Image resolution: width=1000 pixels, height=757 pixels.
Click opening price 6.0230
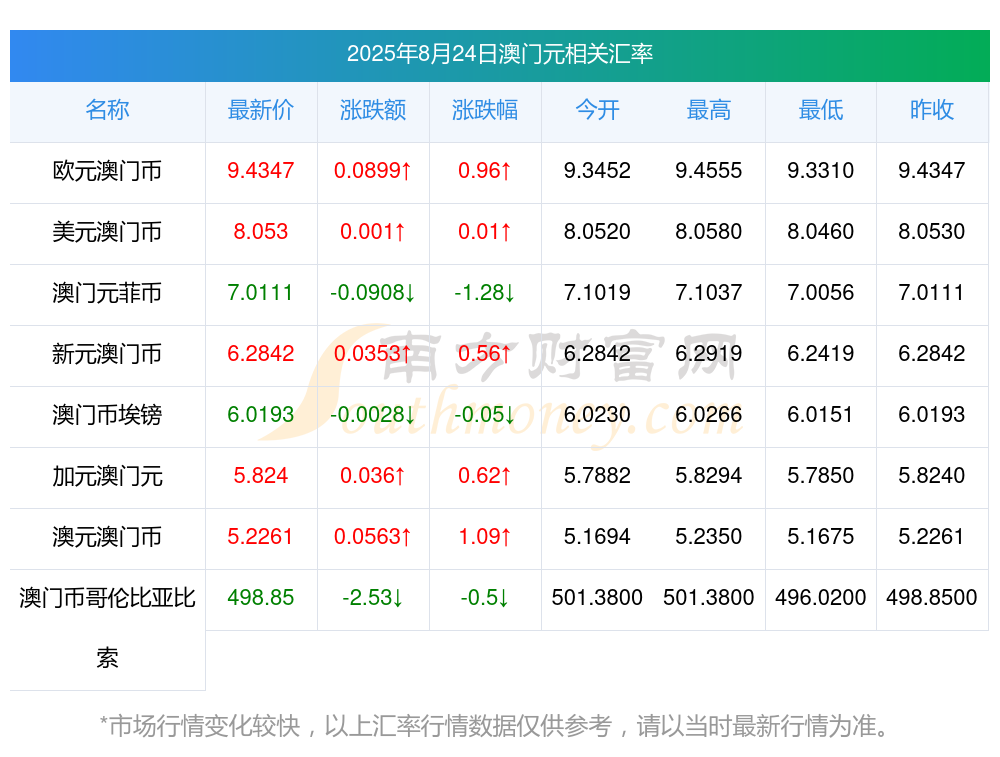click(x=597, y=415)
